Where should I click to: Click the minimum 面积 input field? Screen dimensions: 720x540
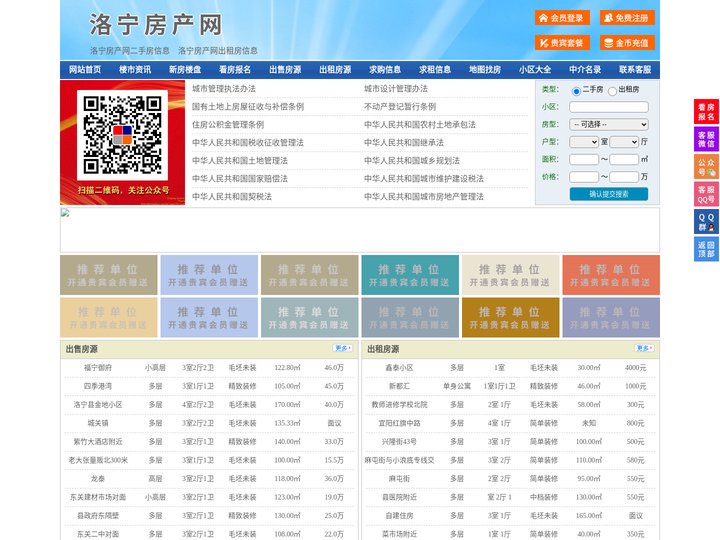pos(584,159)
